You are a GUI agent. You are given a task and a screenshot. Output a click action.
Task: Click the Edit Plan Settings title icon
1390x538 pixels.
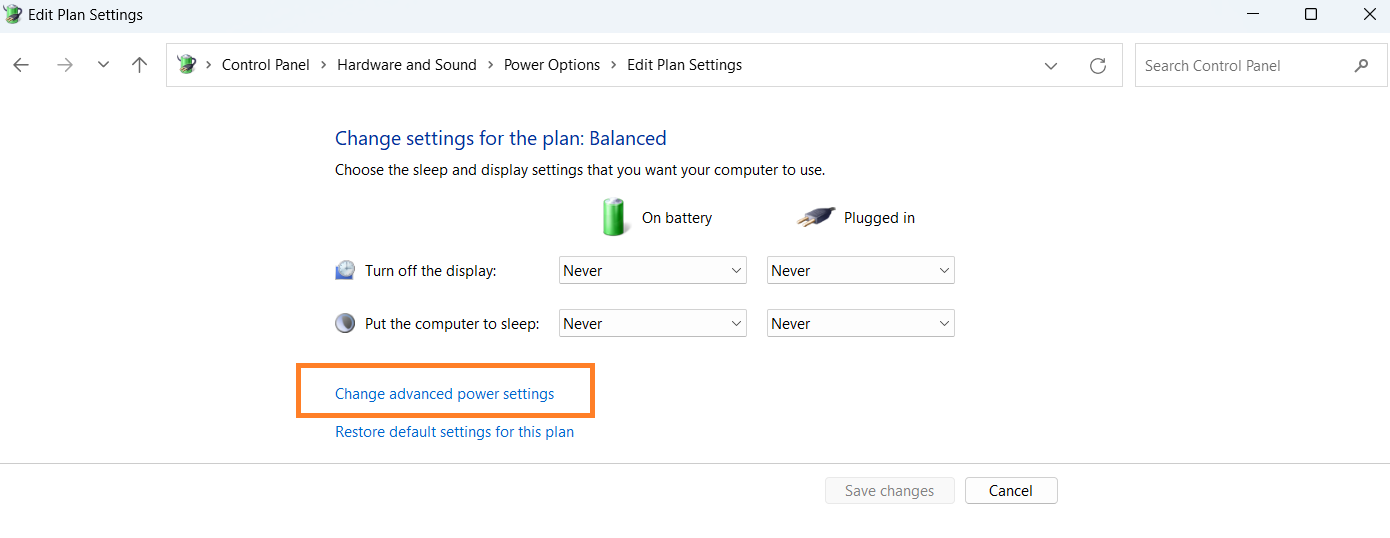pyautogui.click(x=13, y=15)
